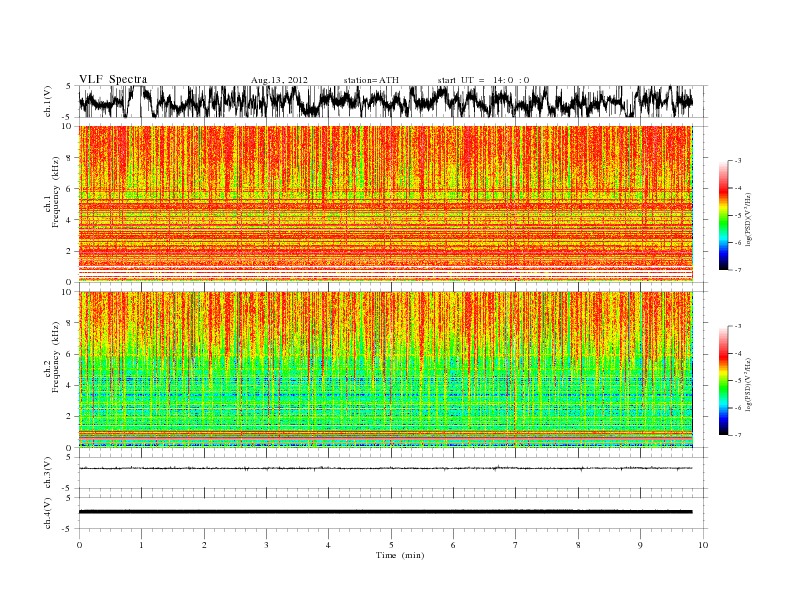Click the "VLF Spectra" plot title
The image size is (792, 612).
tap(113, 79)
